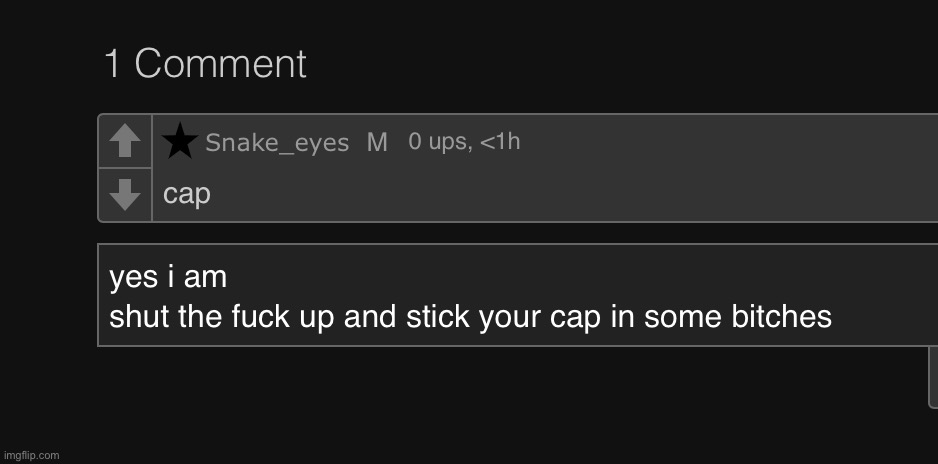Click the imgflip.com watermark
This screenshot has width=938, height=464.
point(31,455)
